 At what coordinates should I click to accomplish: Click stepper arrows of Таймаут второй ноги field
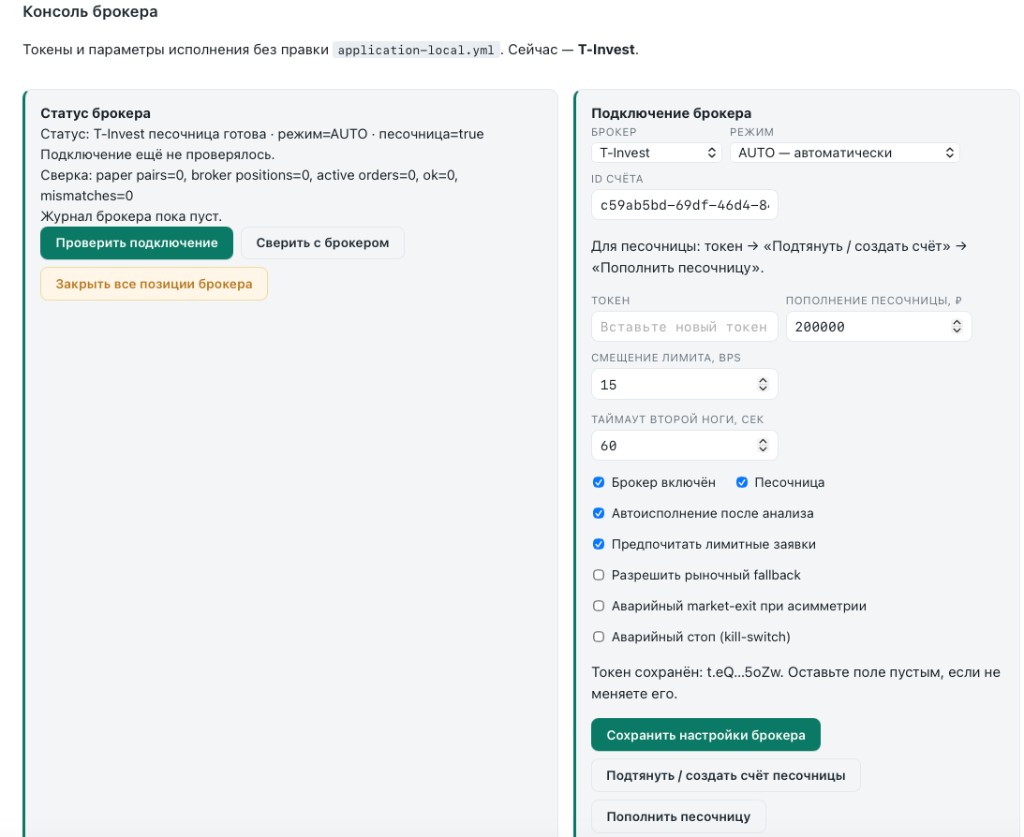pyautogui.click(x=763, y=445)
